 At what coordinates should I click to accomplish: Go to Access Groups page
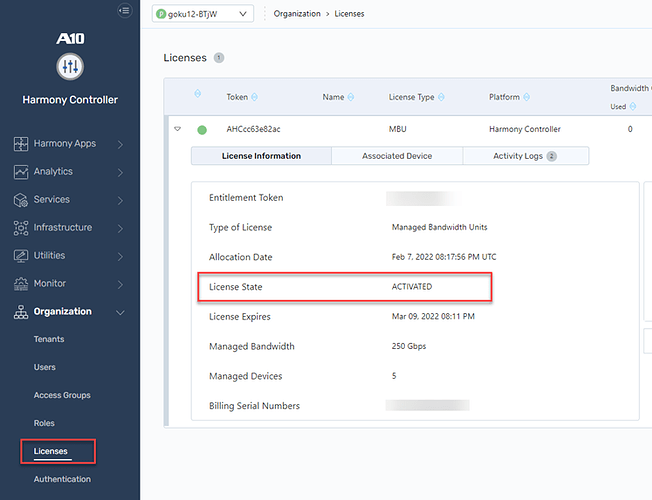[x=62, y=395]
